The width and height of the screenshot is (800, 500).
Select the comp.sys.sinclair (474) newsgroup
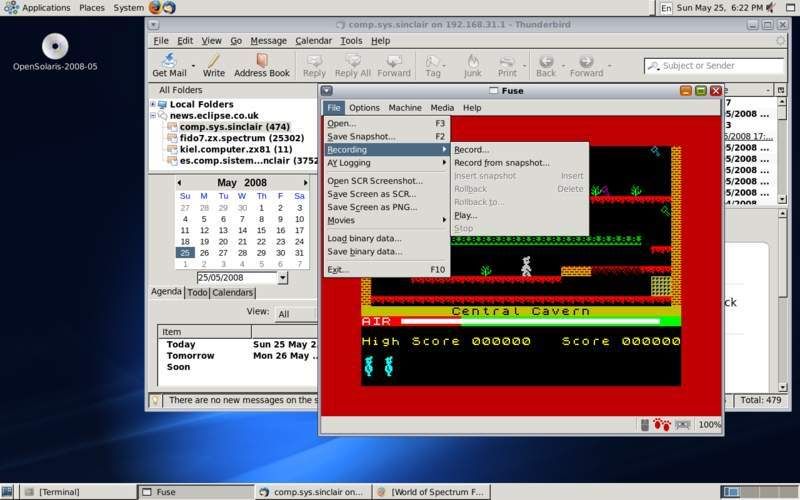235,127
